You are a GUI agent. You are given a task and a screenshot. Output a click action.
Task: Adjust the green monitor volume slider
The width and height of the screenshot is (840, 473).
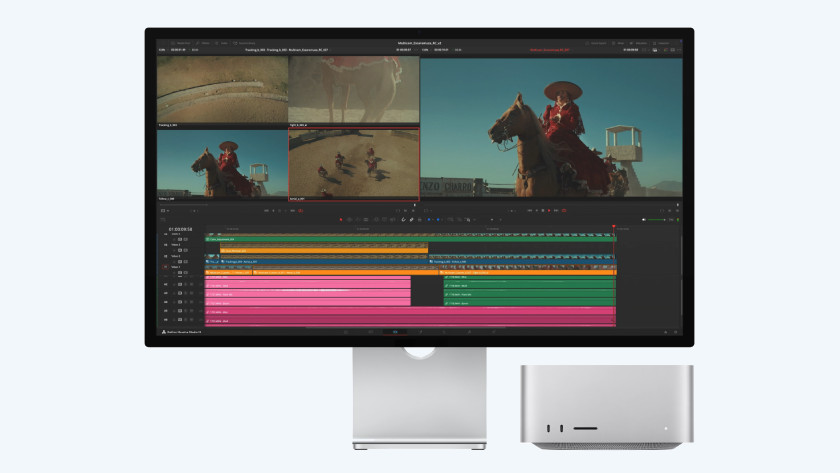tap(657, 220)
